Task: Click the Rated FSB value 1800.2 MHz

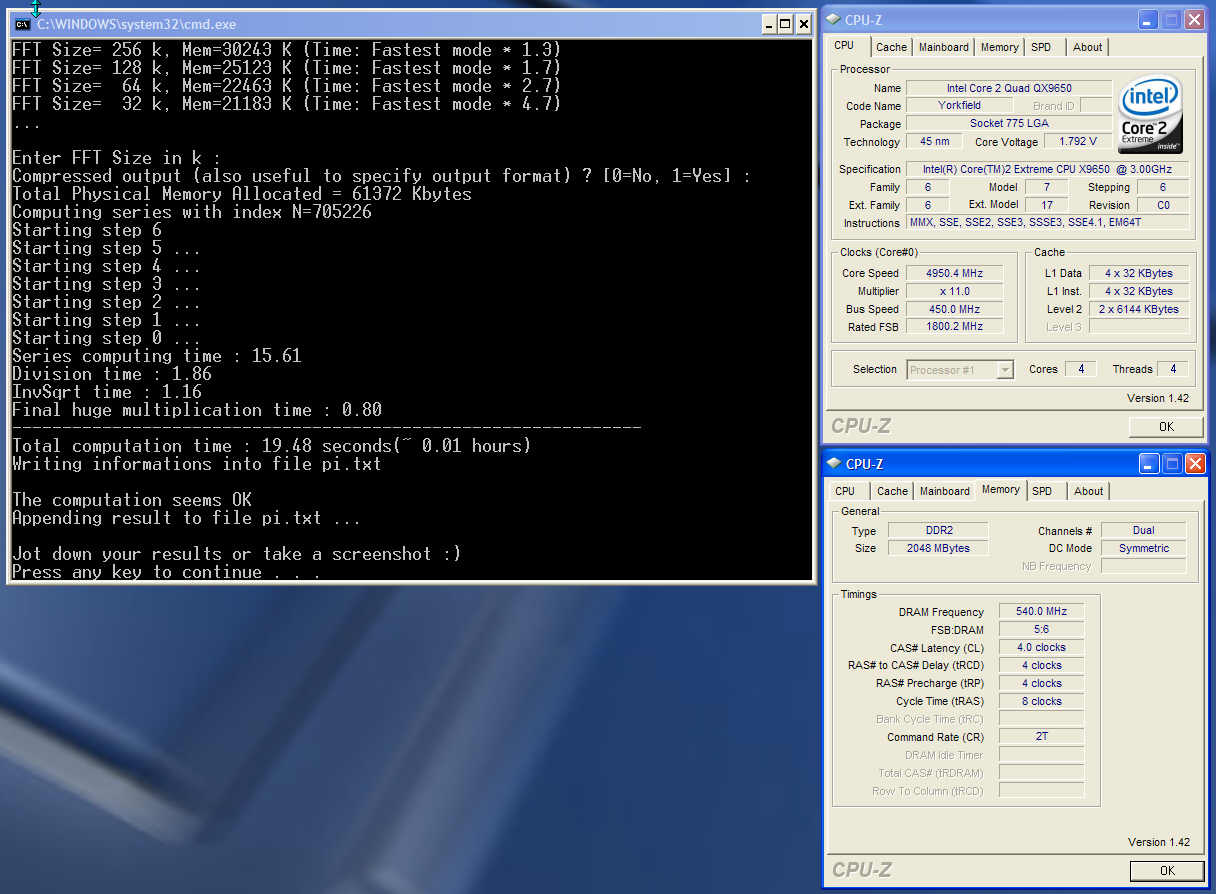Action: coord(954,326)
